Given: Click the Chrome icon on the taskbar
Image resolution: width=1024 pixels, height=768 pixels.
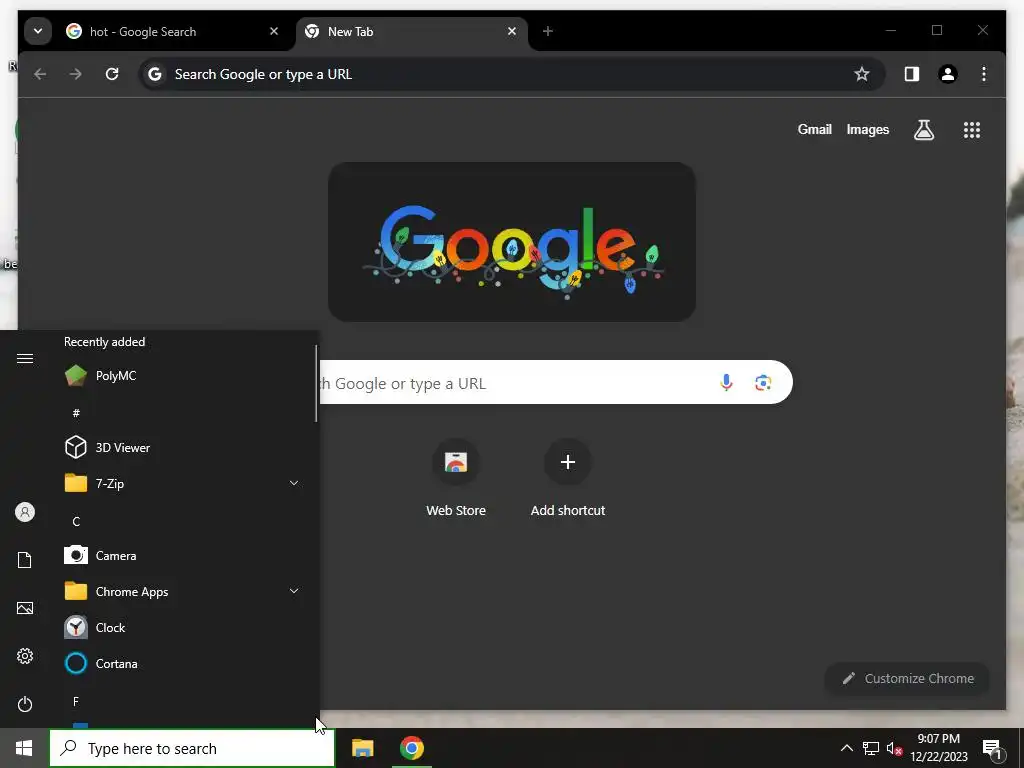Looking at the screenshot, I should coord(412,748).
